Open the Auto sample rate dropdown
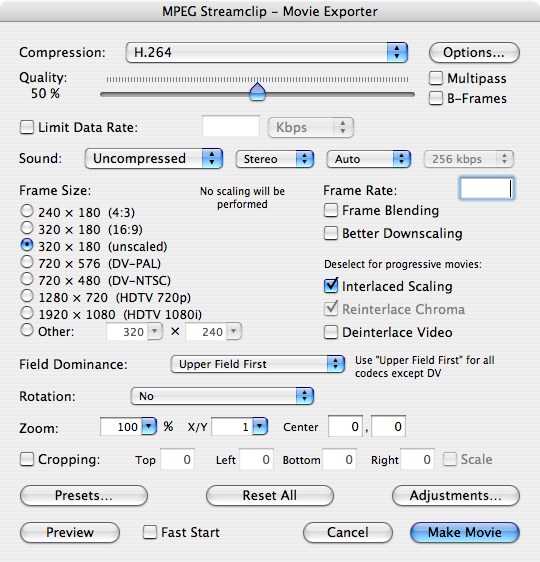 tap(368, 159)
